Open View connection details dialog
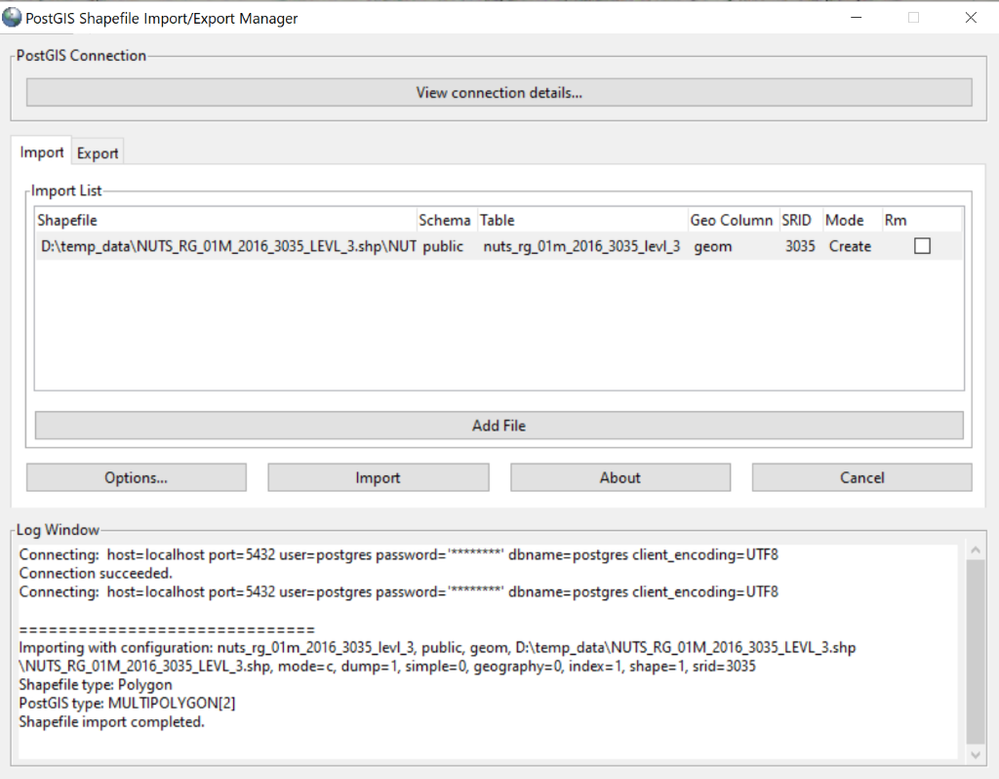This screenshot has height=779, width=999. 499,92
